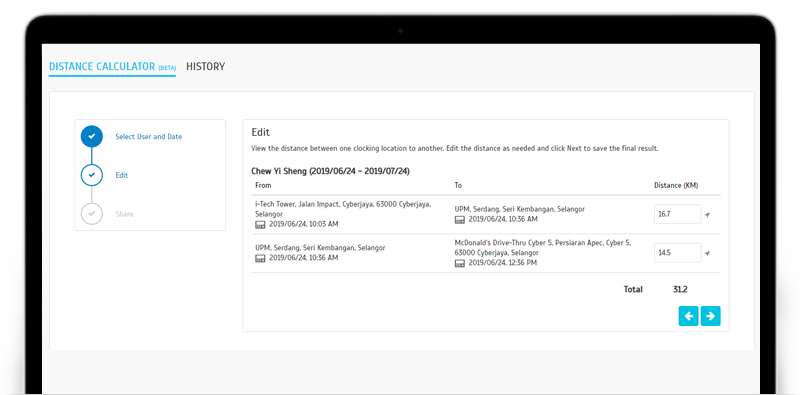Click the location arrow beside 16.7
The width and height of the screenshot is (800, 395).
tap(707, 215)
